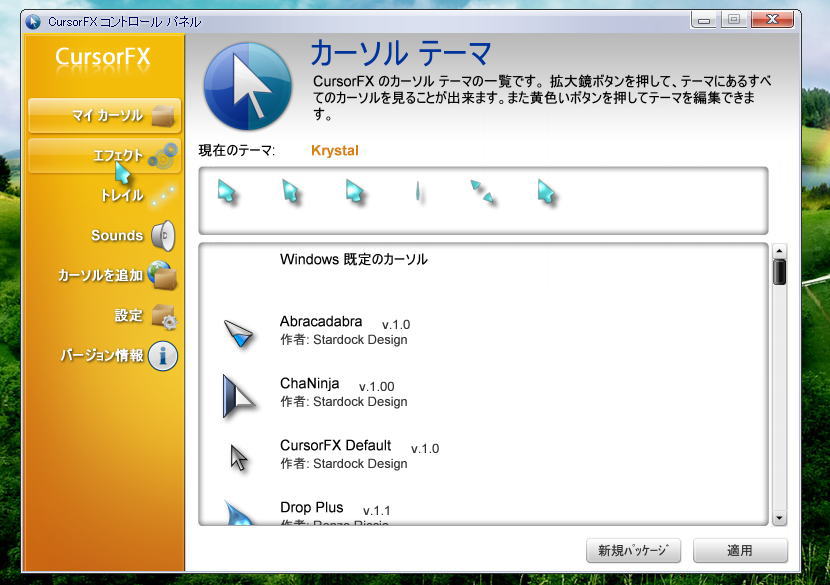
Task: Select first Krystal arrow preview cursor
Action: (x=227, y=191)
